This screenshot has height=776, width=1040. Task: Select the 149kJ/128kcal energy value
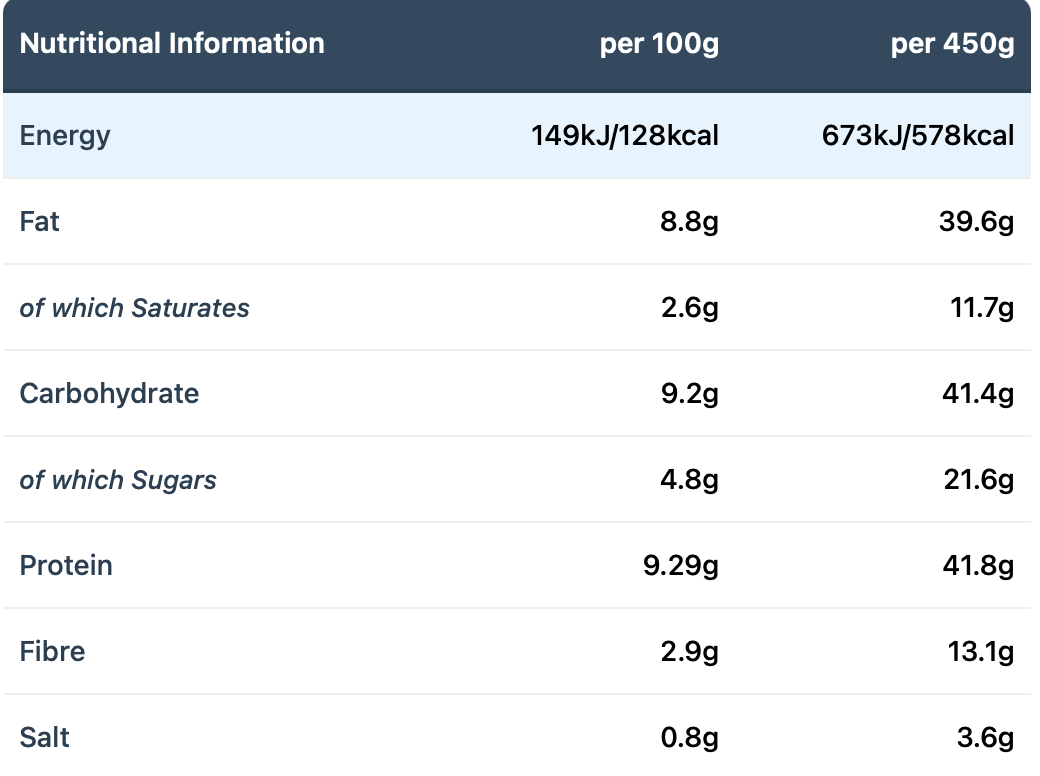click(x=625, y=135)
